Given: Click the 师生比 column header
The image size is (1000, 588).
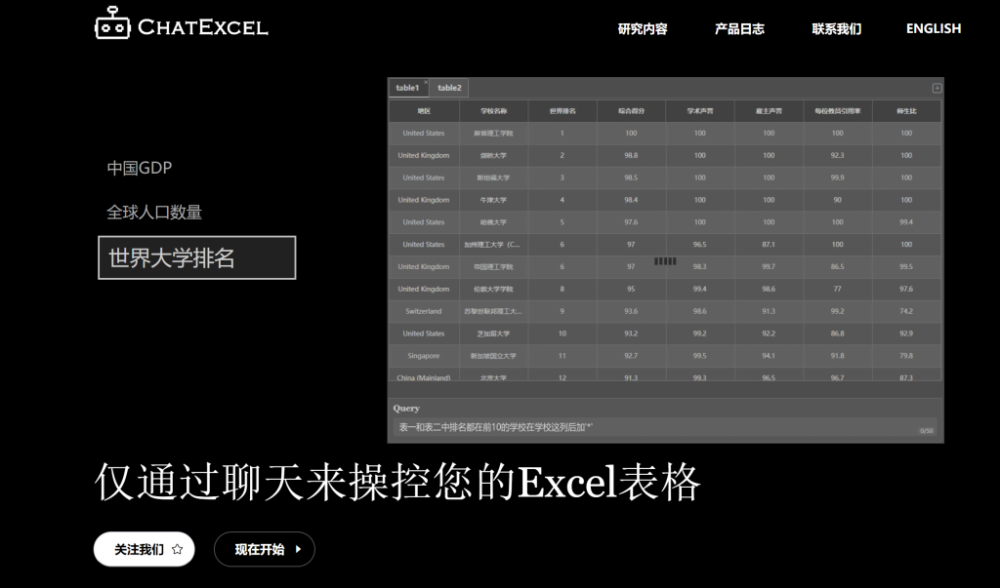Looking at the screenshot, I should tap(907, 111).
